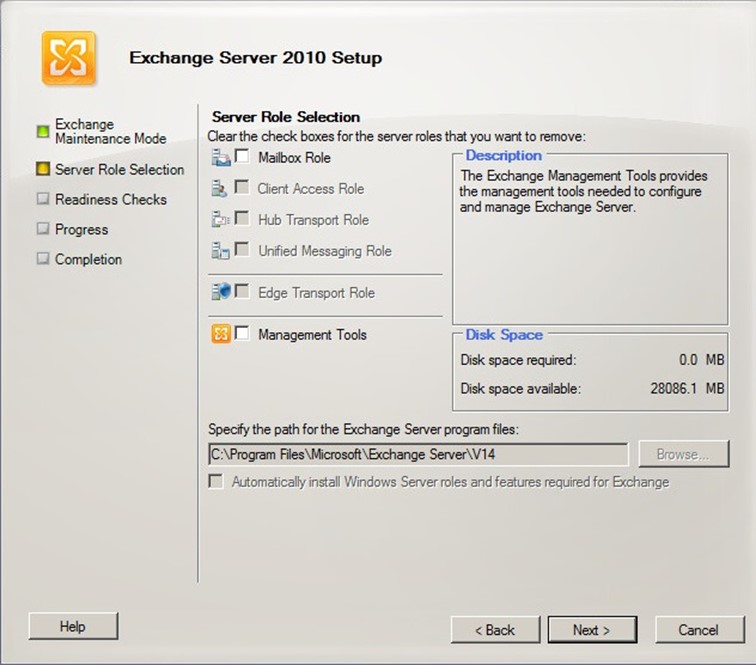Click the Client Access Role label
Viewport: 756px width, 665px height.
coord(310,189)
